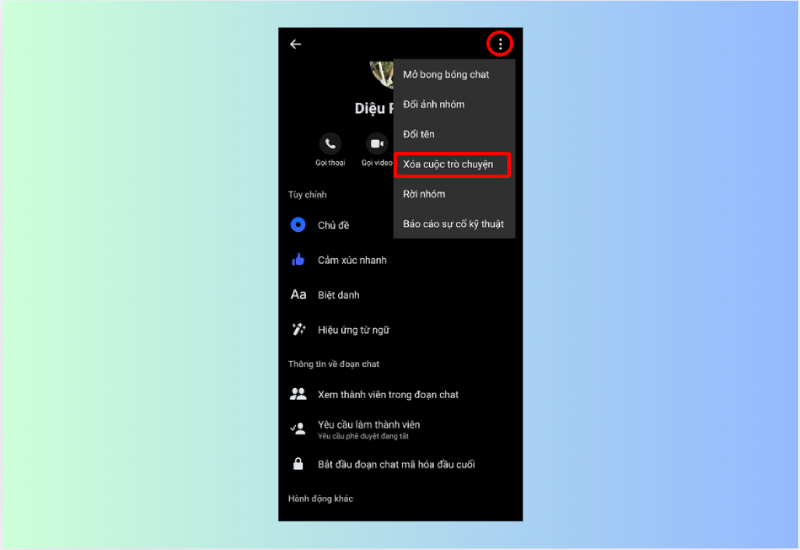Select the Aa Biệt danh icon
The image size is (800, 550).
pyautogui.click(x=298, y=295)
